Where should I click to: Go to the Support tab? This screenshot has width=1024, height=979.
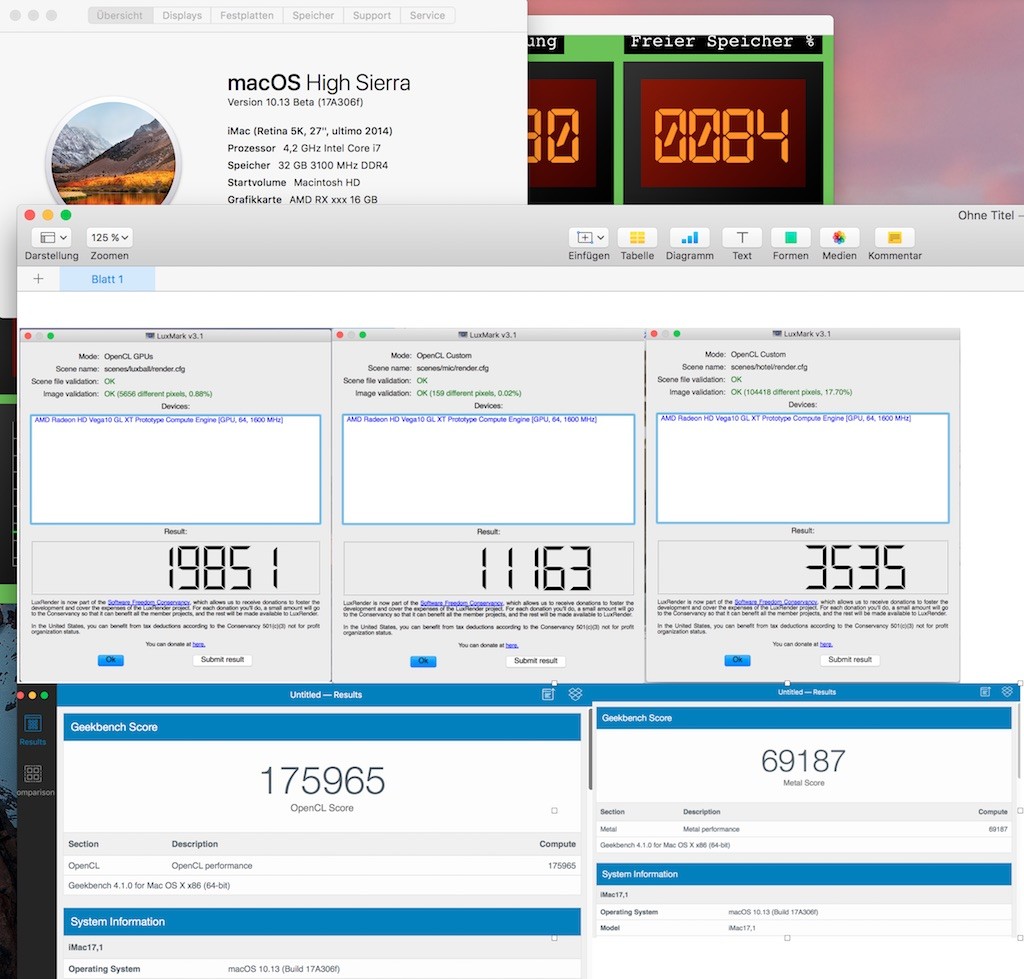(372, 15)
